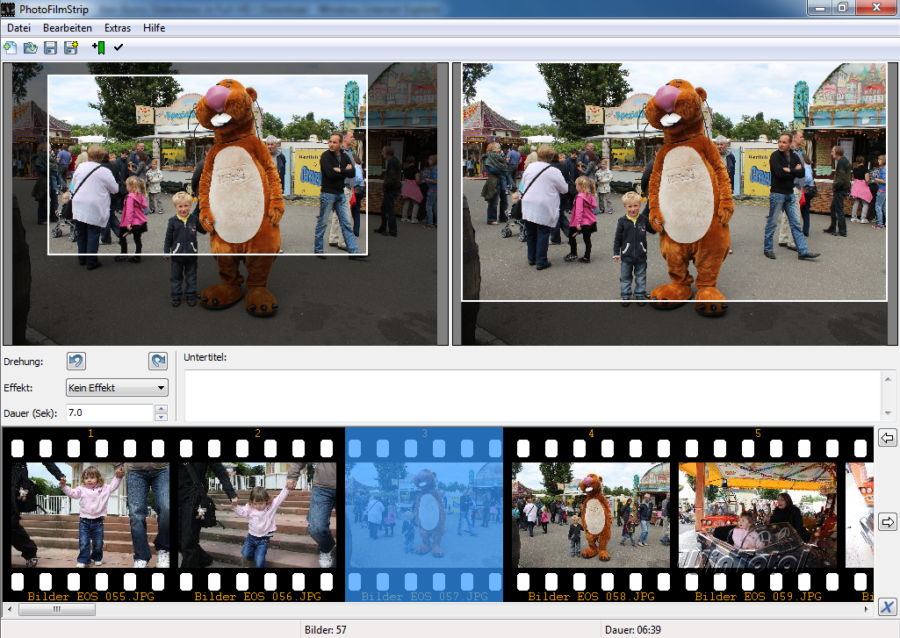Open the Bearbeiten menu
Viewport: 900px width, 638px height.
click(67, 28)
